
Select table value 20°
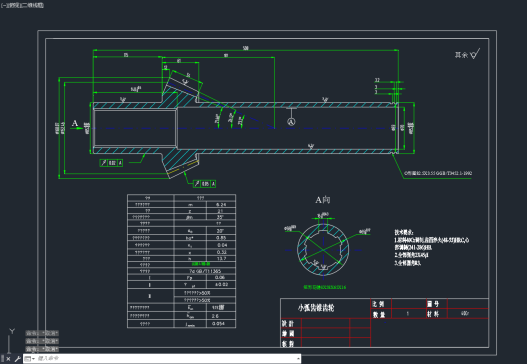pyautogui.click(x=220, y=231)
